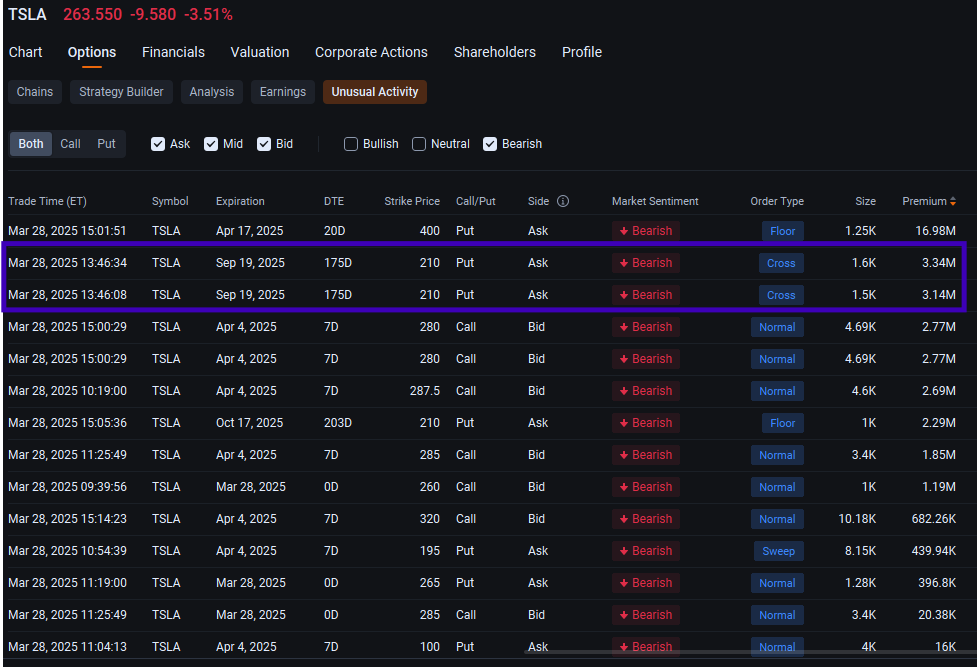
Task: Select the Options tab
Action: (92, 52)
